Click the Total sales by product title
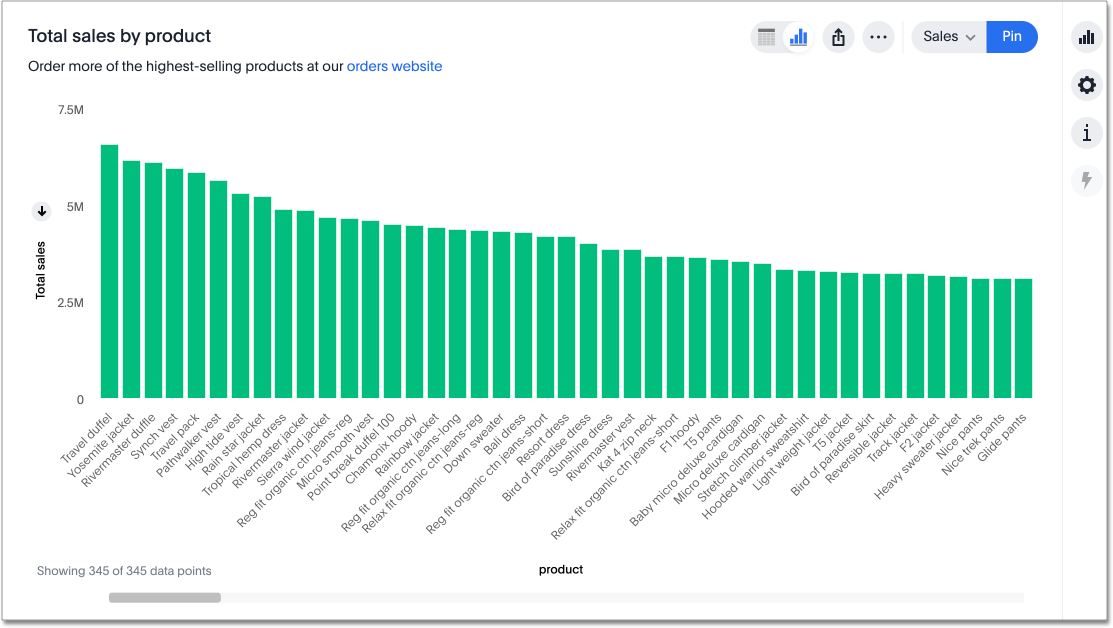The width and height of the screenshot is (1113, 628). pyautogui.click(x=119, y=36)
